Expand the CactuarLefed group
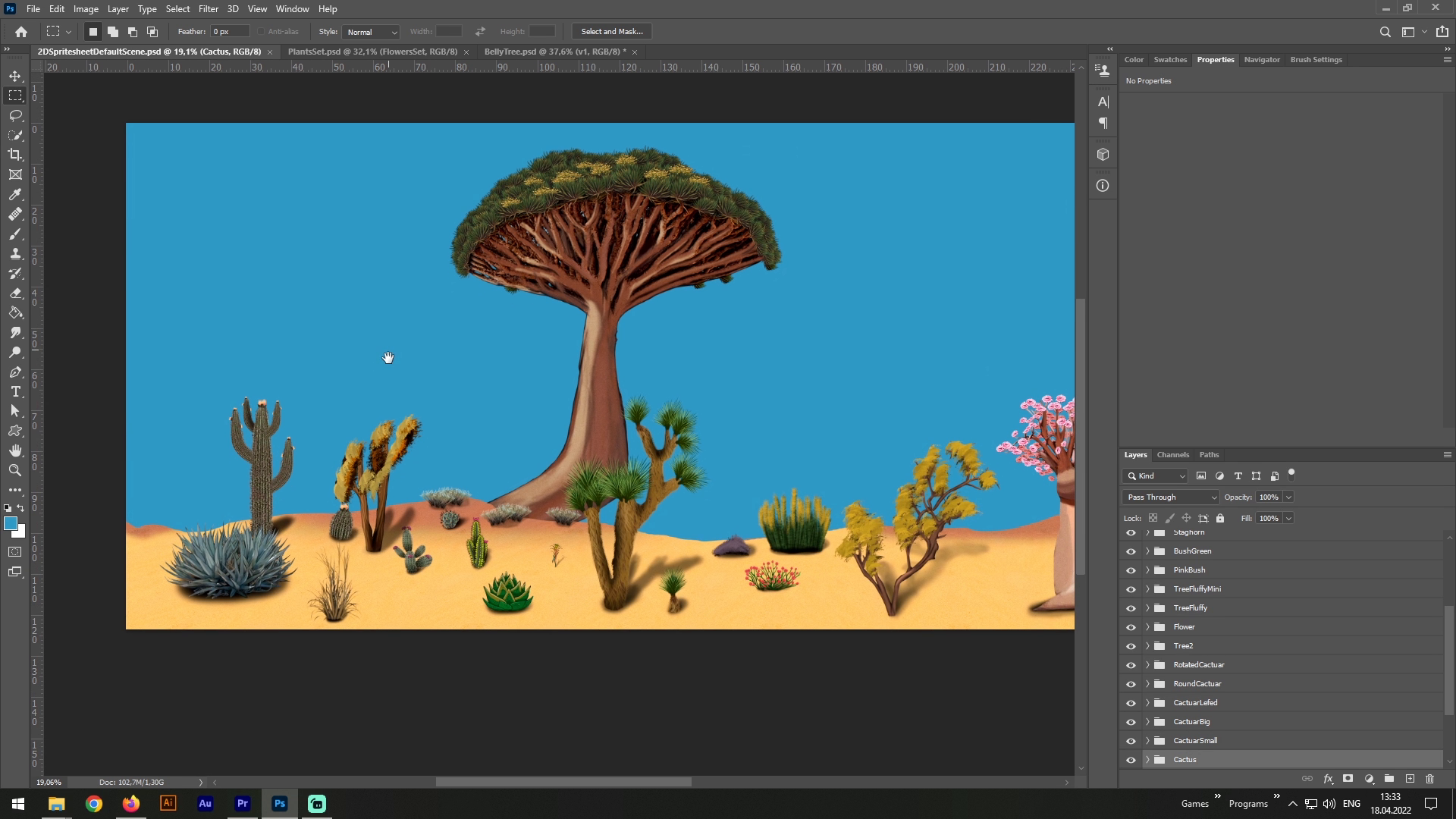 [x=1147, y=703]
